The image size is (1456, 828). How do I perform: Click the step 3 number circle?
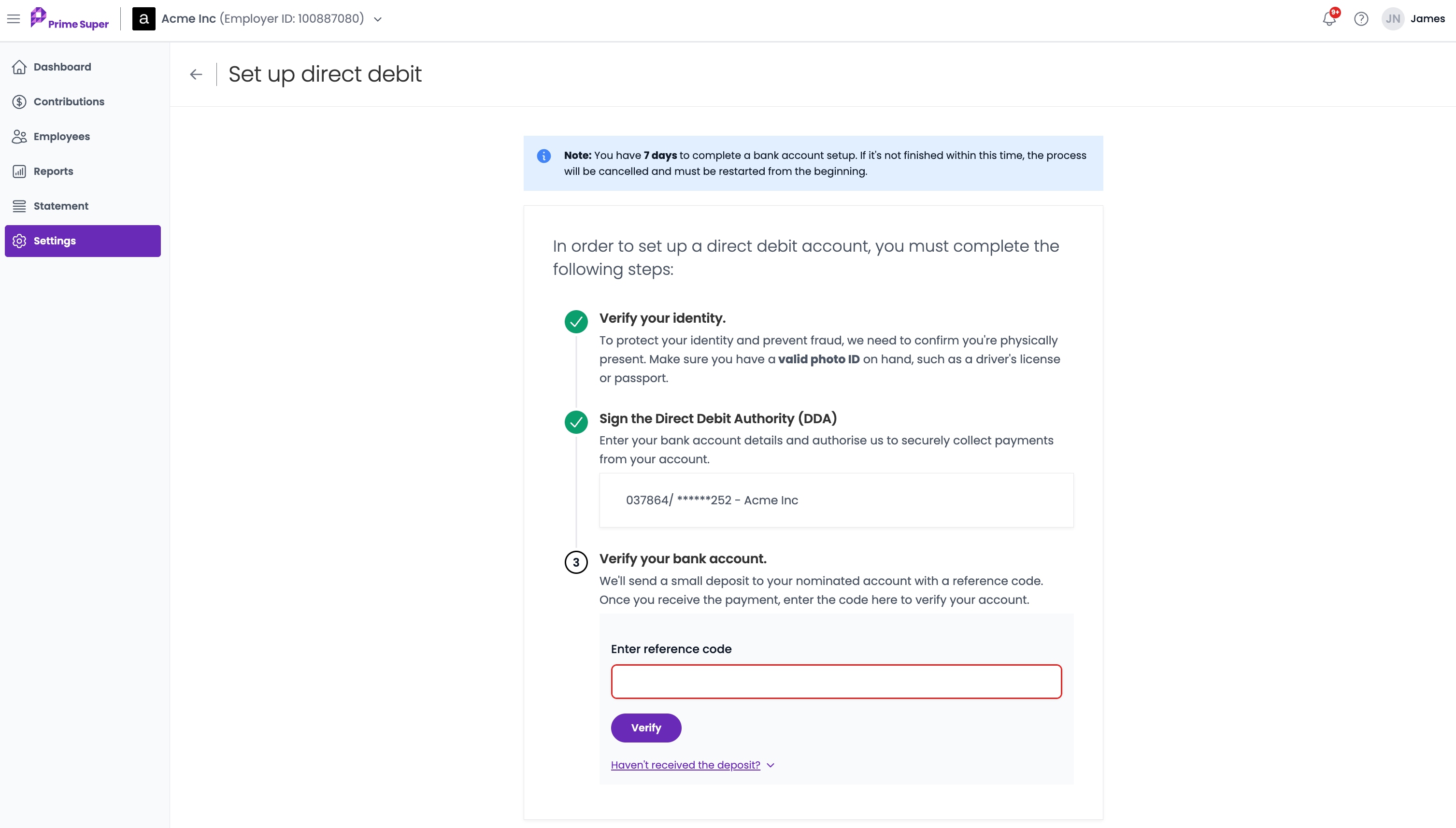pos(576,562)
